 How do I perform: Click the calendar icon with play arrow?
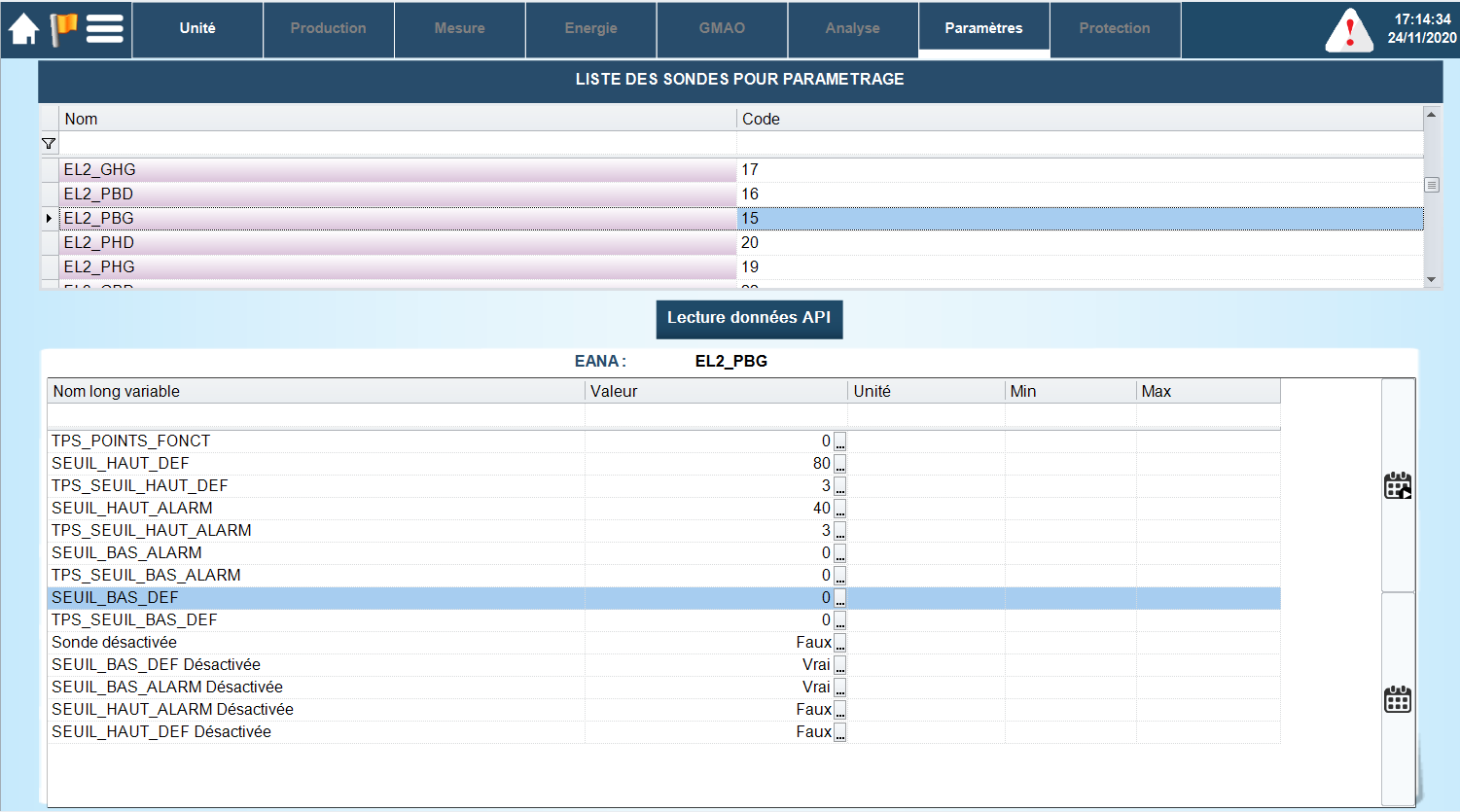point(1398,485)
